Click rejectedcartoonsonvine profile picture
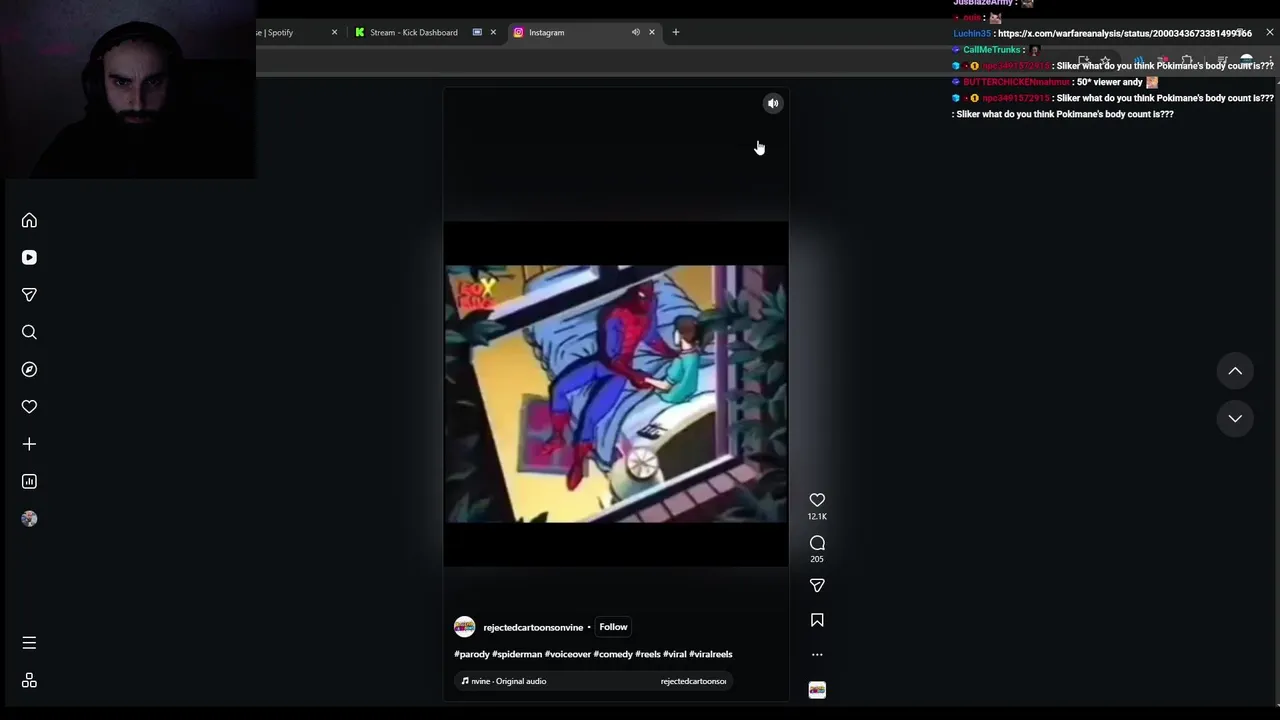 tap(464, 627)
